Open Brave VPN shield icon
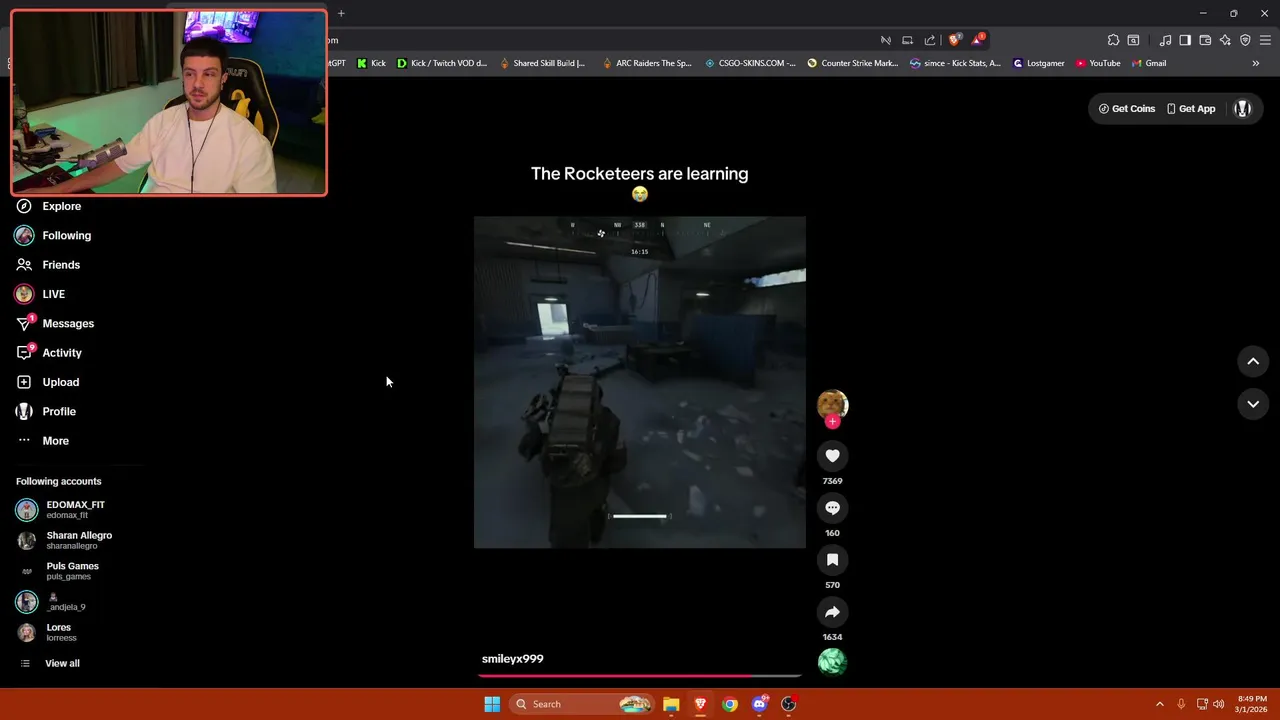The image size is (1280, 720). (1245, 40)
